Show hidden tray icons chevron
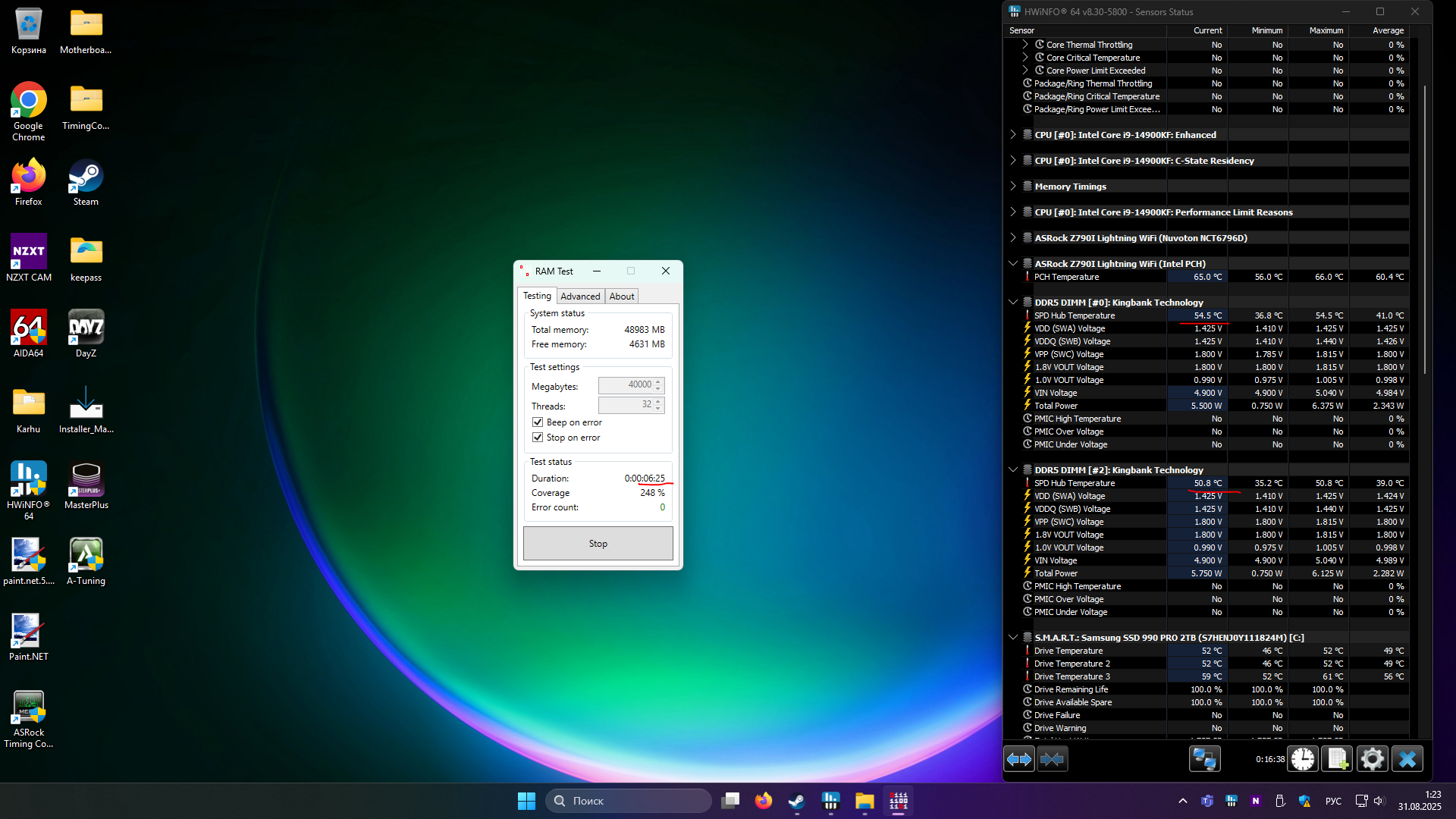The image size is (1456, 819). click(1182, 801)
